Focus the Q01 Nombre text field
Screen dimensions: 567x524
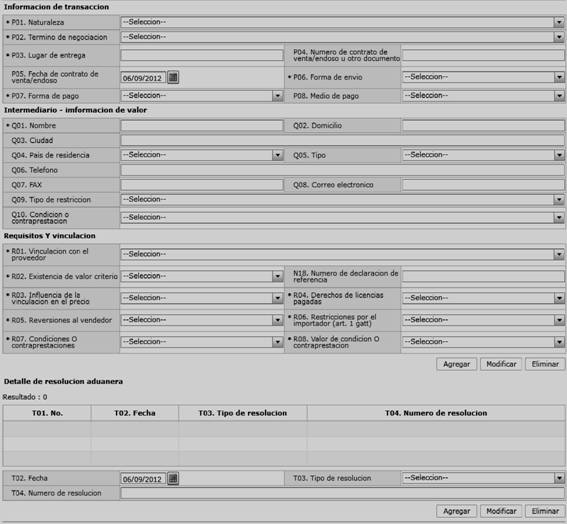[201, 125]
